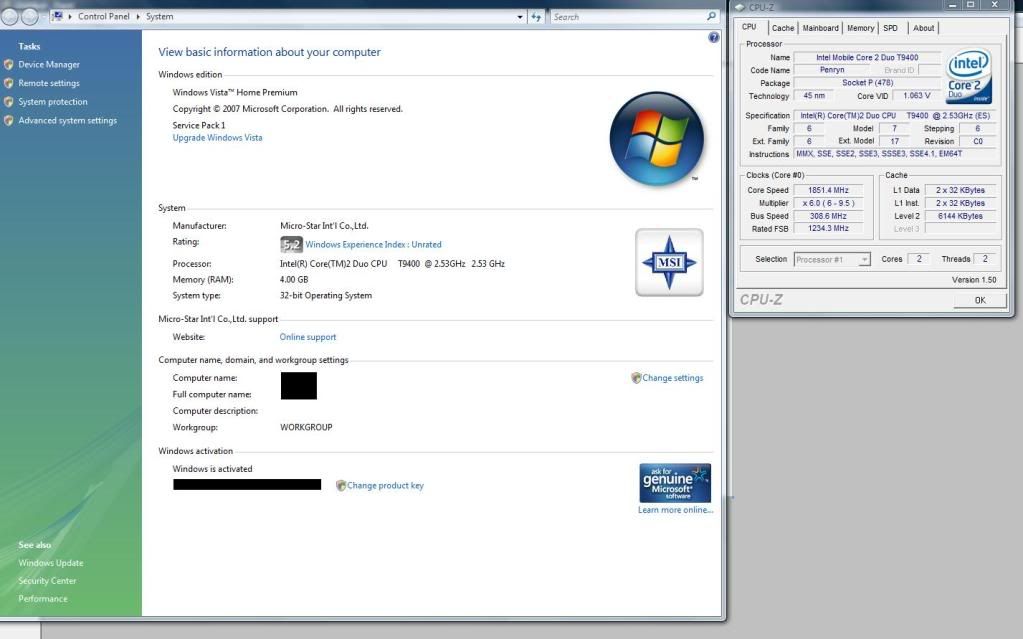Click the 5.2 rating badge
This screenshot has width=1023, height=639.
292,245
